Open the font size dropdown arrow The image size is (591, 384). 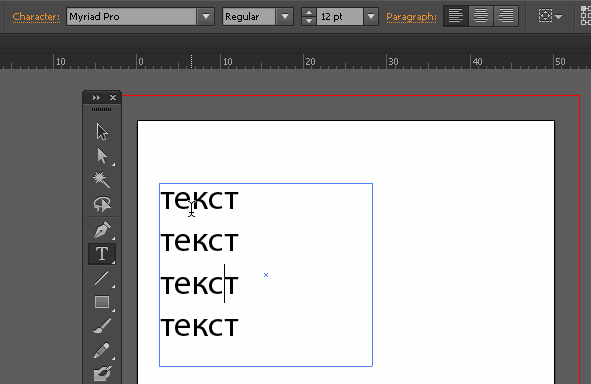click(x=371, y=17)
